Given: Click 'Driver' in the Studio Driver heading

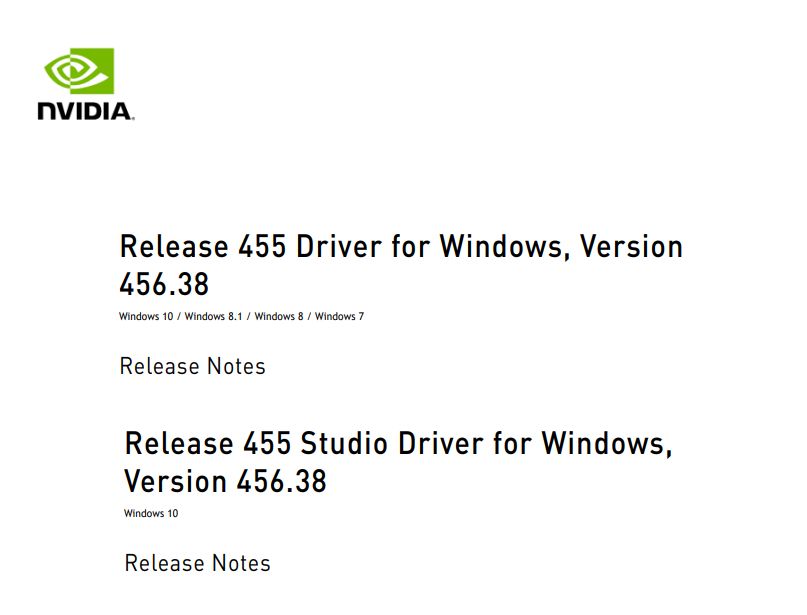Looking at the screenshot, I should click(441, 443).
